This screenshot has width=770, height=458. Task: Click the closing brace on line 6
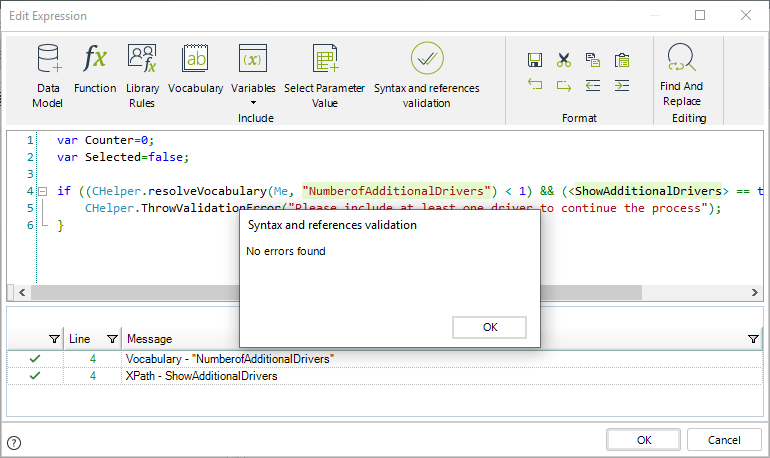(x=61, y=225)
